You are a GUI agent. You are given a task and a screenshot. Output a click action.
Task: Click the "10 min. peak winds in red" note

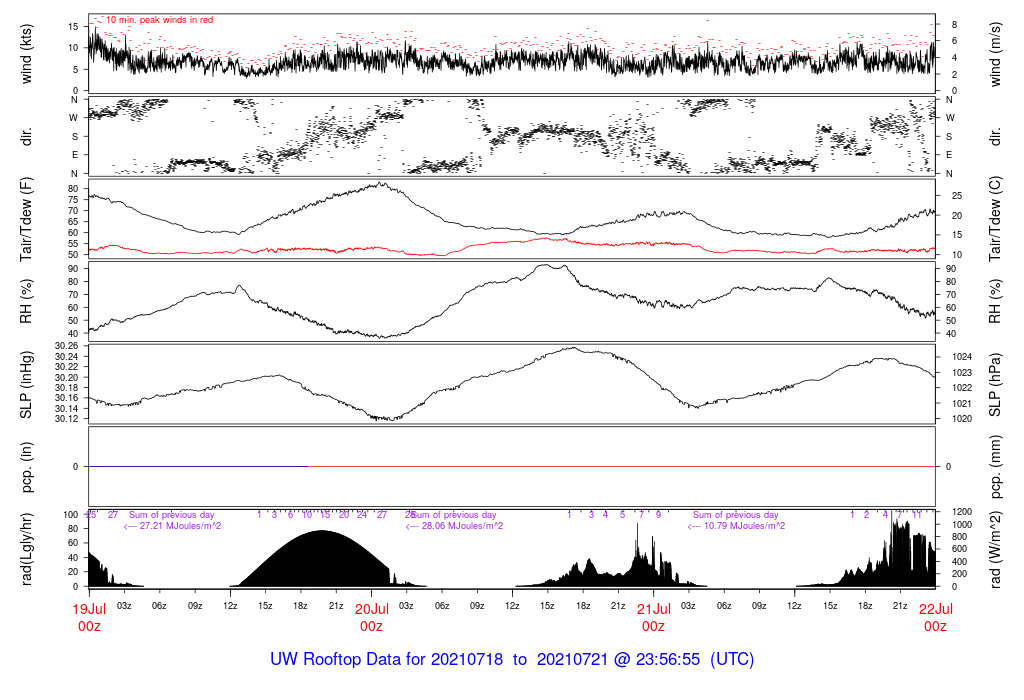click(x=159, y=20)
